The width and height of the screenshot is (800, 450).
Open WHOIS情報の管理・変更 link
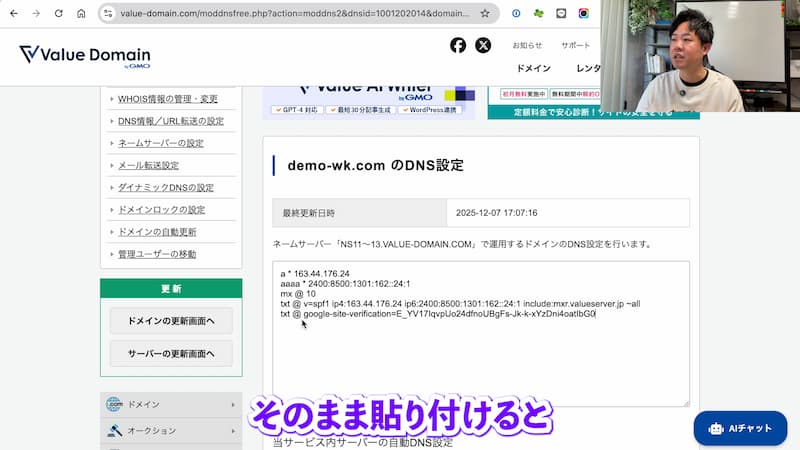(x=167, y=99)
